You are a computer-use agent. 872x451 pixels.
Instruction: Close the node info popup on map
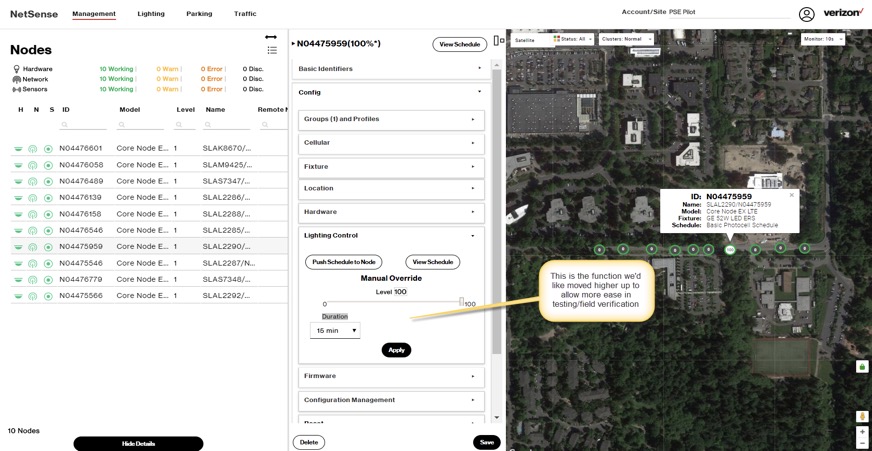coord(792,195)
